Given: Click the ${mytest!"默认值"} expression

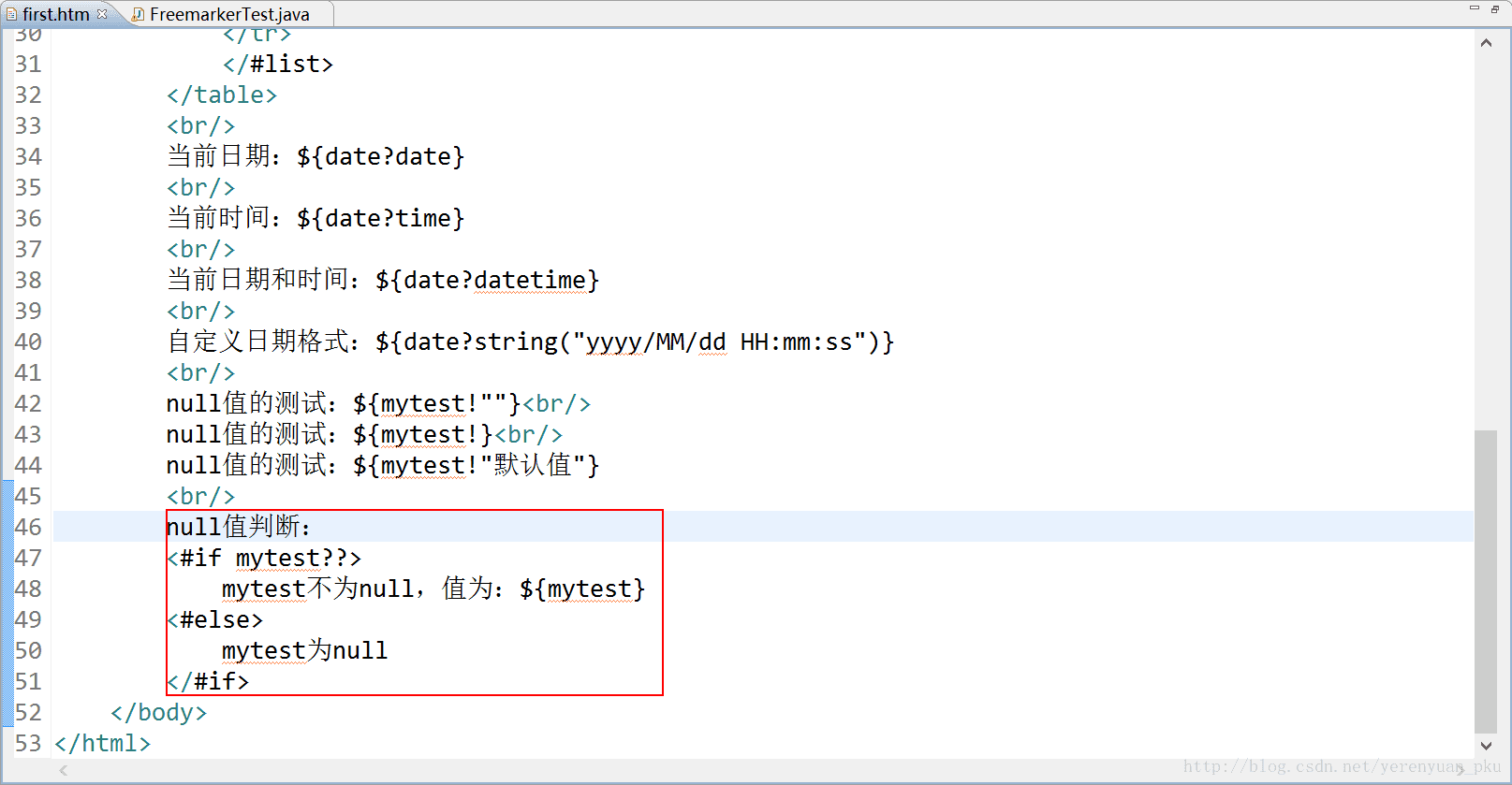Looking at the screenshot, I should click(477, 465).
